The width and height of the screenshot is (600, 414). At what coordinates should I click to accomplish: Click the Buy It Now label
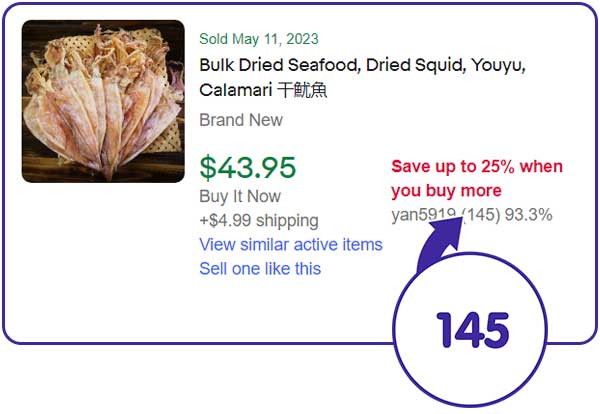pyautogui.click(x=240, y=196)
